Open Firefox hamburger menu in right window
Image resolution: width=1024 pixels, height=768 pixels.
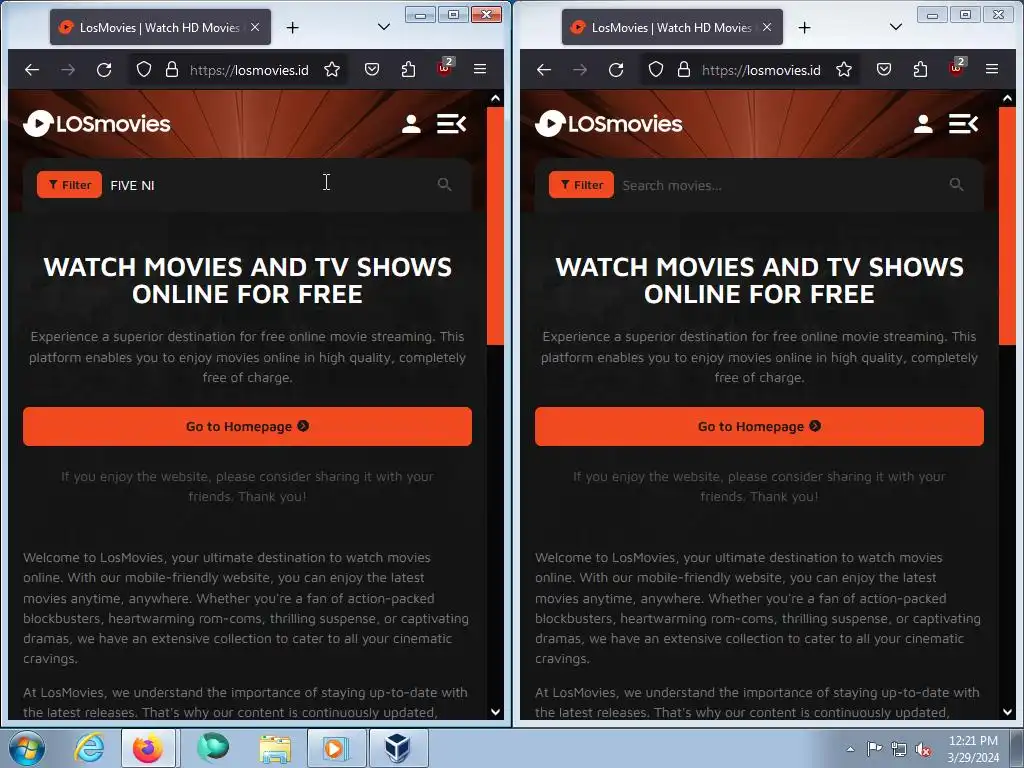click(x=992, y=69)
